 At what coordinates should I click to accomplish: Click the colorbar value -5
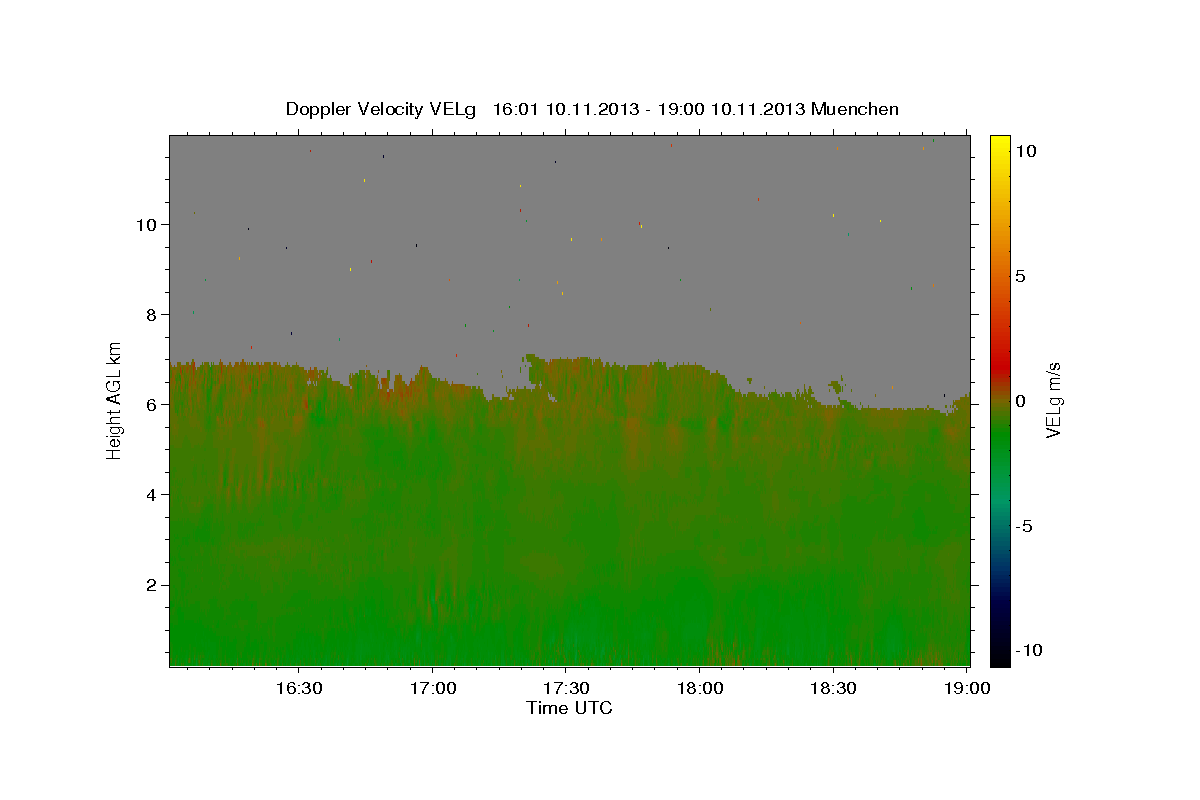pos(1024,526)
